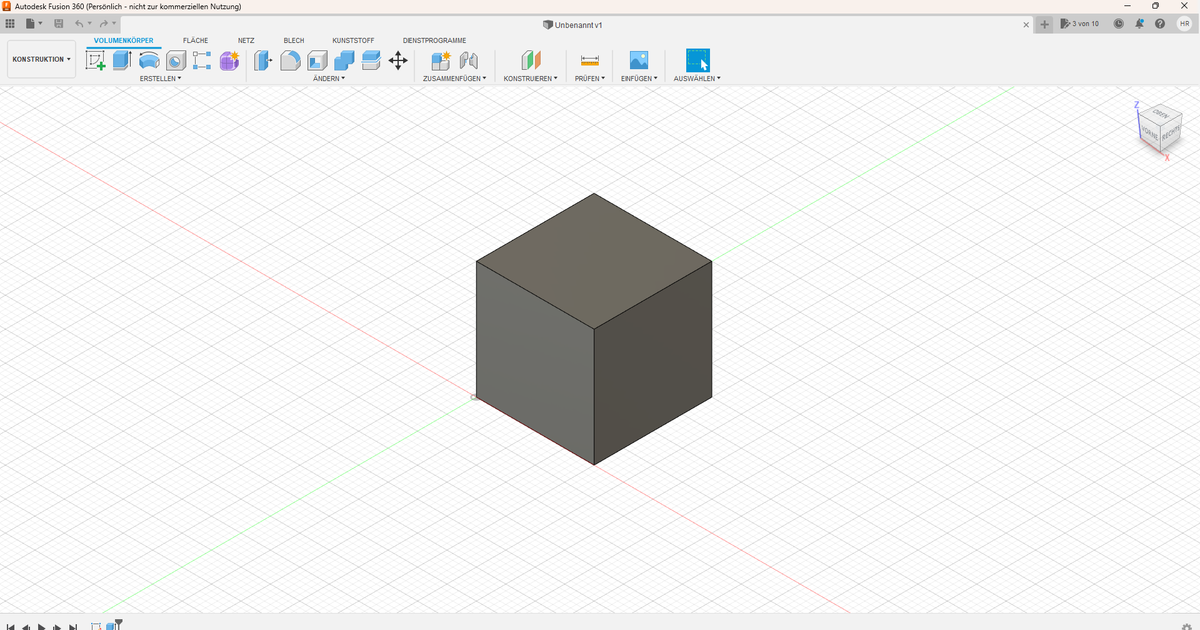
Task: Undo the last action
Action: pyautogui.click(x=79, y=24)
